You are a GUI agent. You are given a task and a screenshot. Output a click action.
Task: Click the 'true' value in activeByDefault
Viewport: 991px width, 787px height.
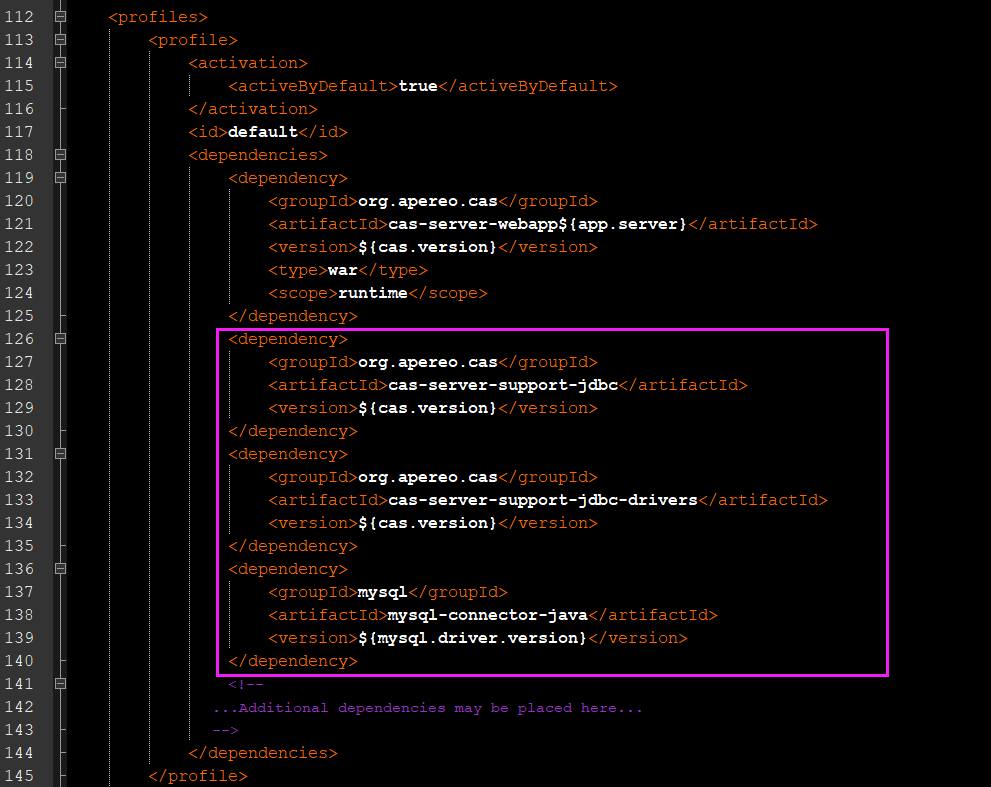(x=418, y=86)
